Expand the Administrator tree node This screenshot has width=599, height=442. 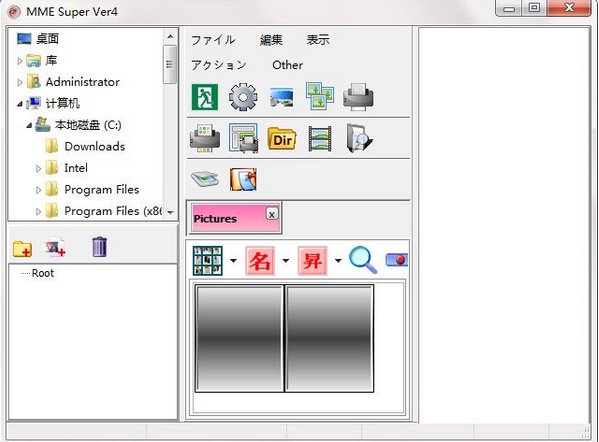[x=19, y=82]
